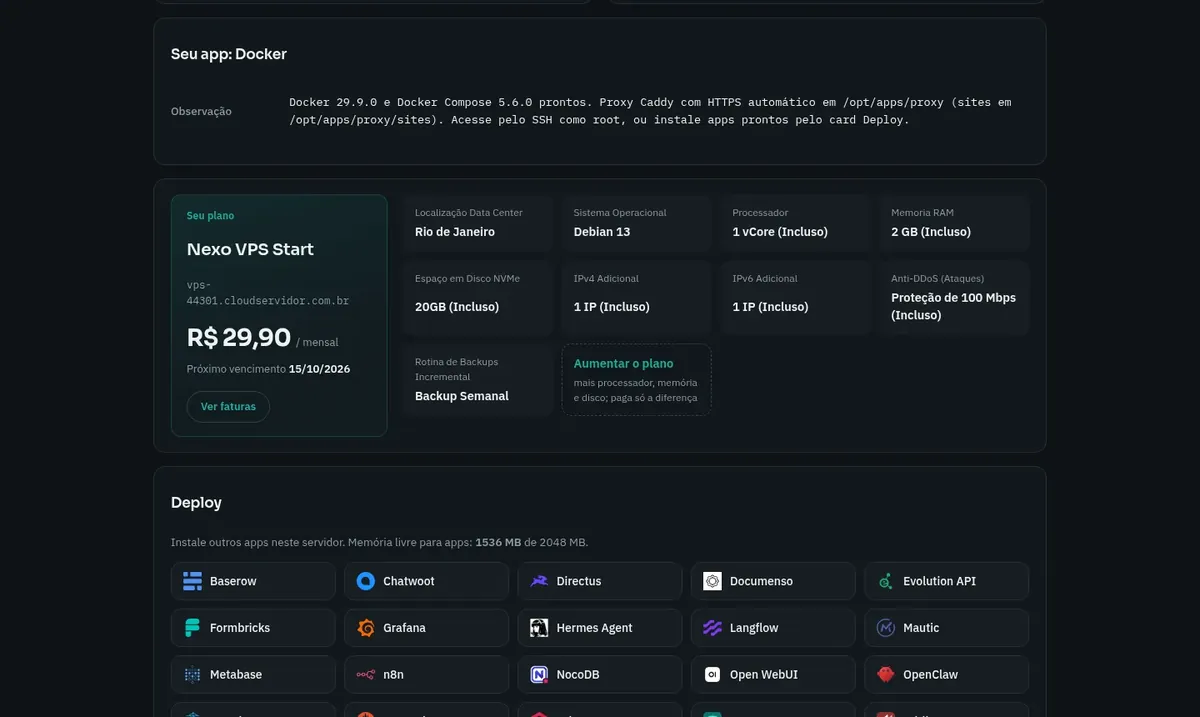
Task: Deploy the Langflow app
Action: pyautogui.click(x=773, y=628)
